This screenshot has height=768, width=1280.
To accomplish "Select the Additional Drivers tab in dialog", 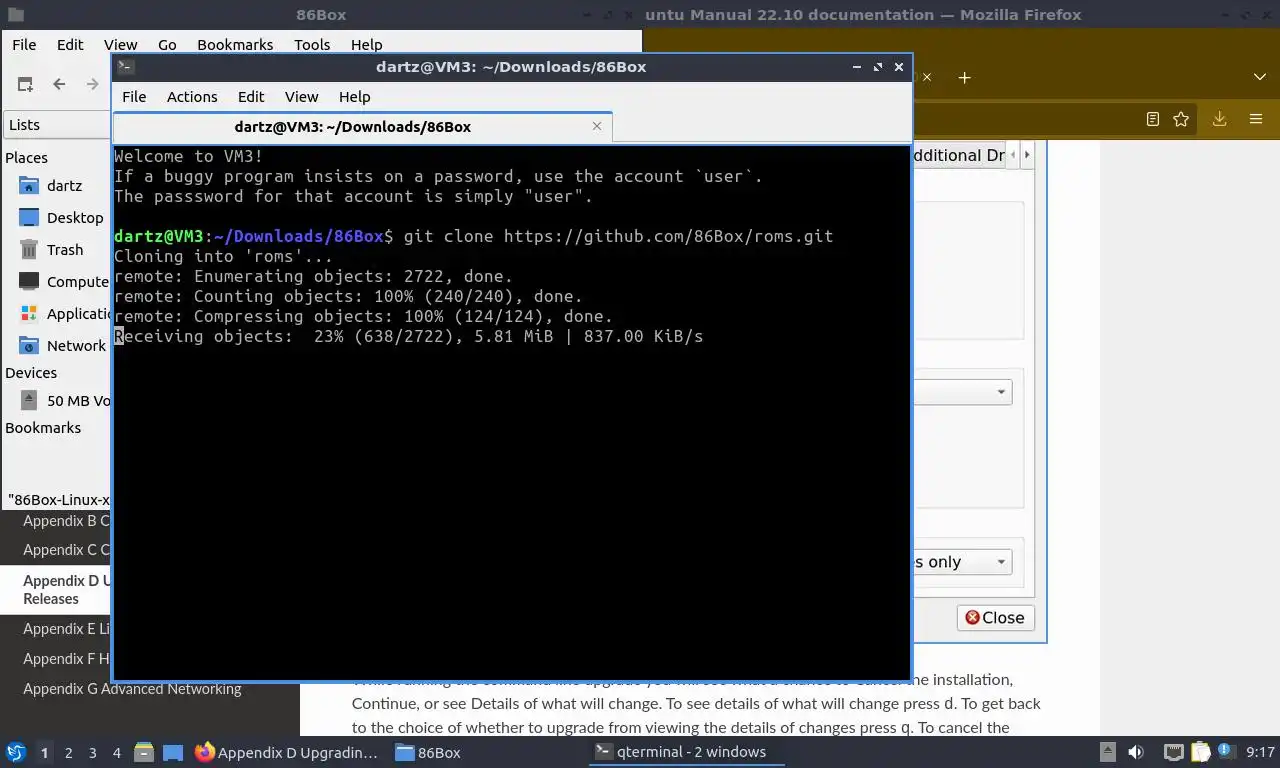I will point(958,155).
